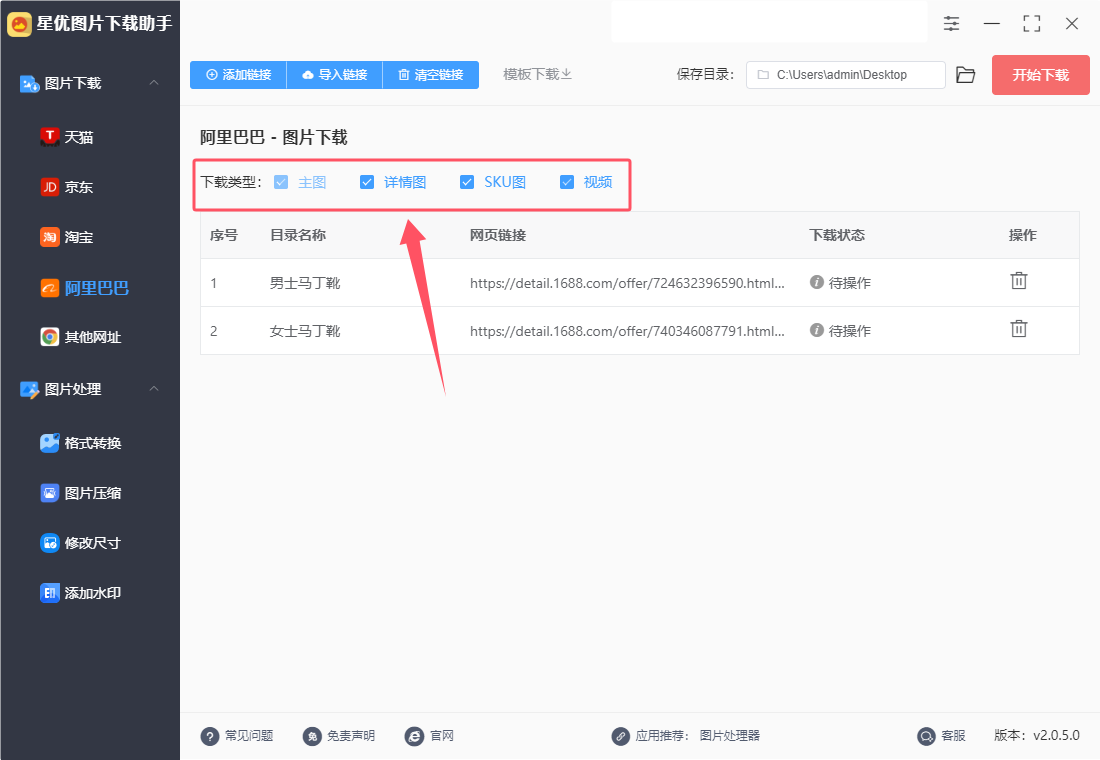Screen dimensions: 1100x760
Task: Maximize the application window
Action: pos(1032,24)
